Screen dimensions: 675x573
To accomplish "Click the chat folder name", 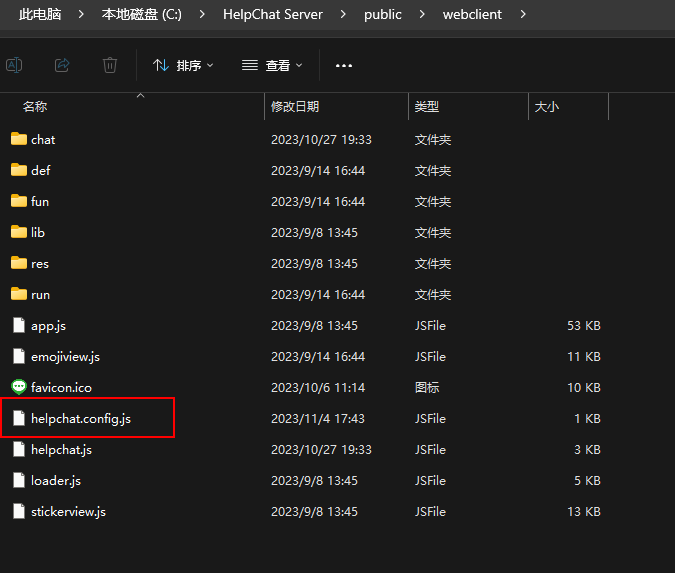I will 43,139.
